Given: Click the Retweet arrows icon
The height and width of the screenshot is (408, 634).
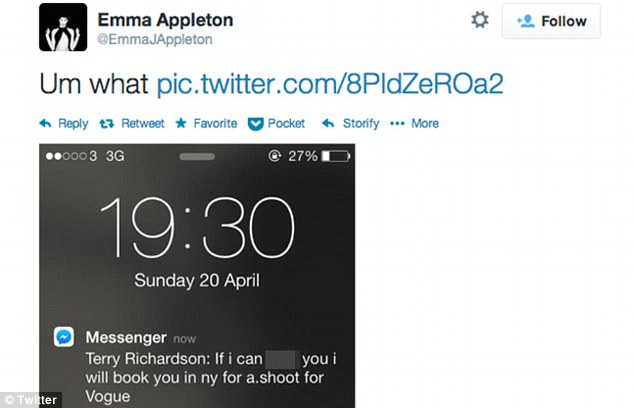Looking at the screenshot, I should [106, 123].
